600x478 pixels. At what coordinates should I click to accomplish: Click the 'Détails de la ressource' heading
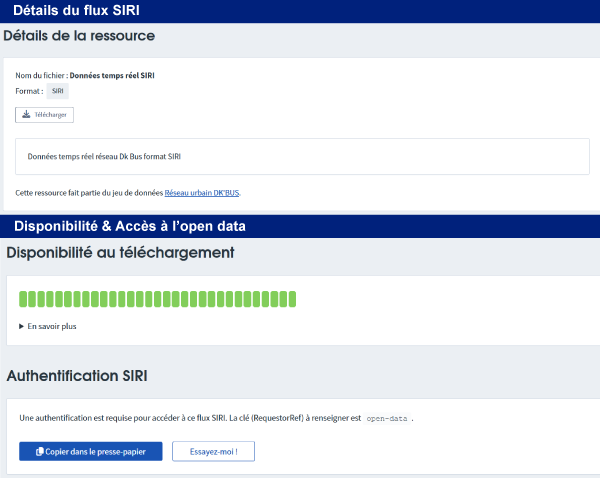click(x=79, y=36)
